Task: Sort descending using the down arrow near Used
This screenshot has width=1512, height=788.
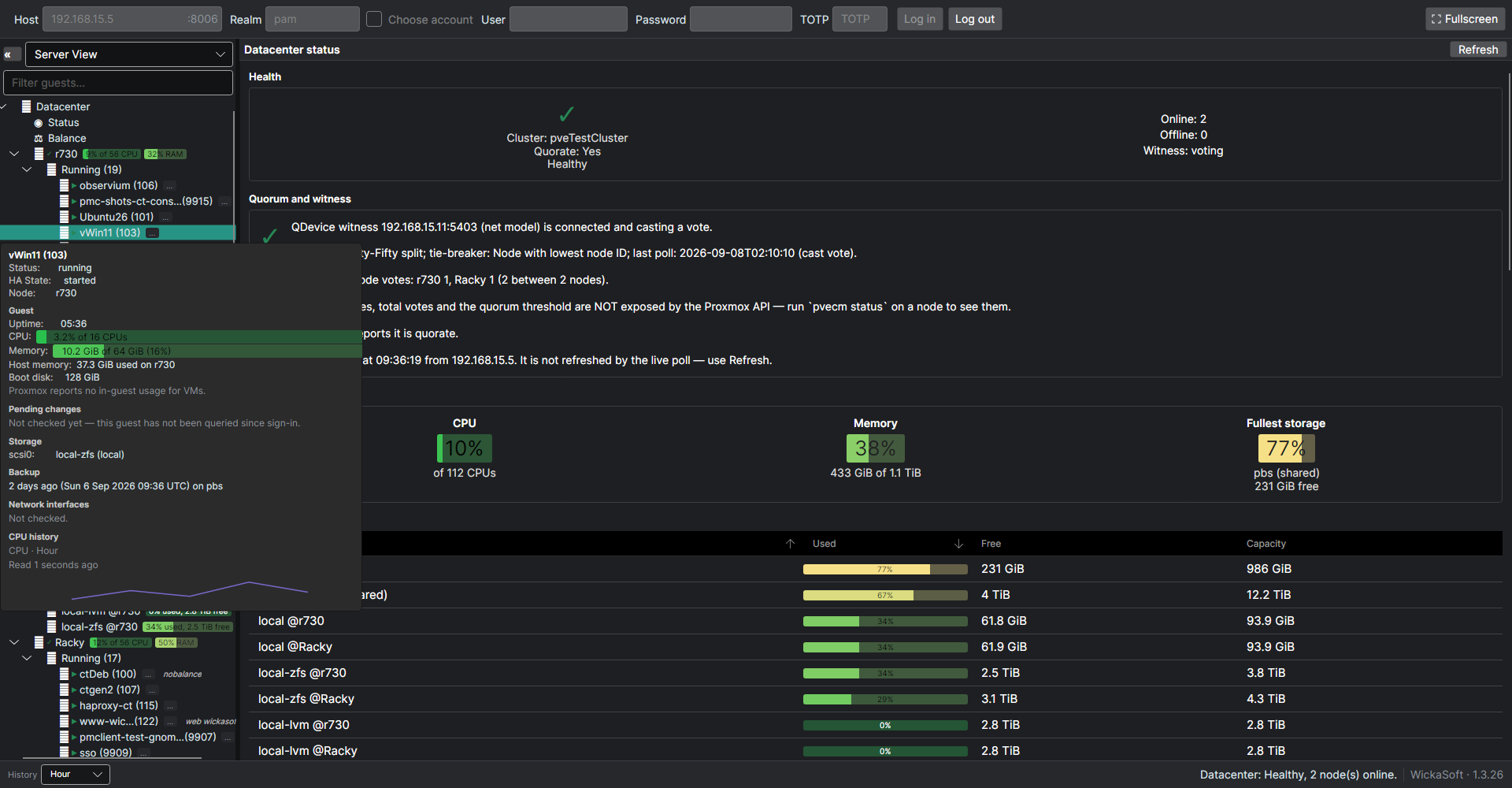Action: click(958, 544)
